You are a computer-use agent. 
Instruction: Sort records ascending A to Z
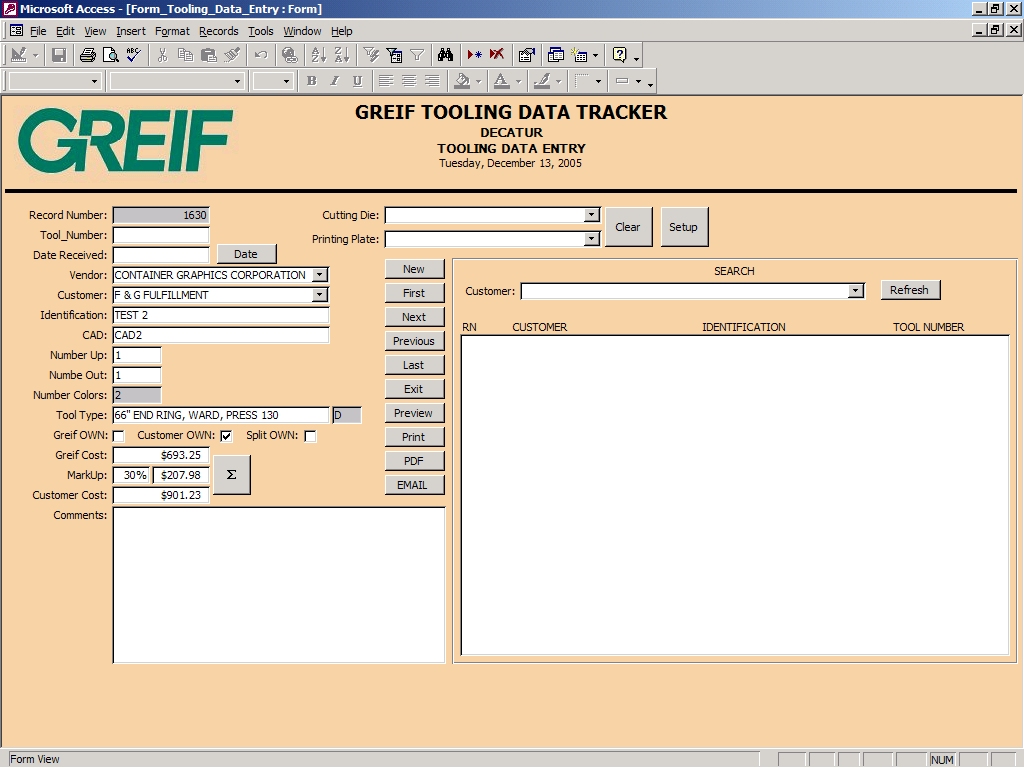point(318,56)
